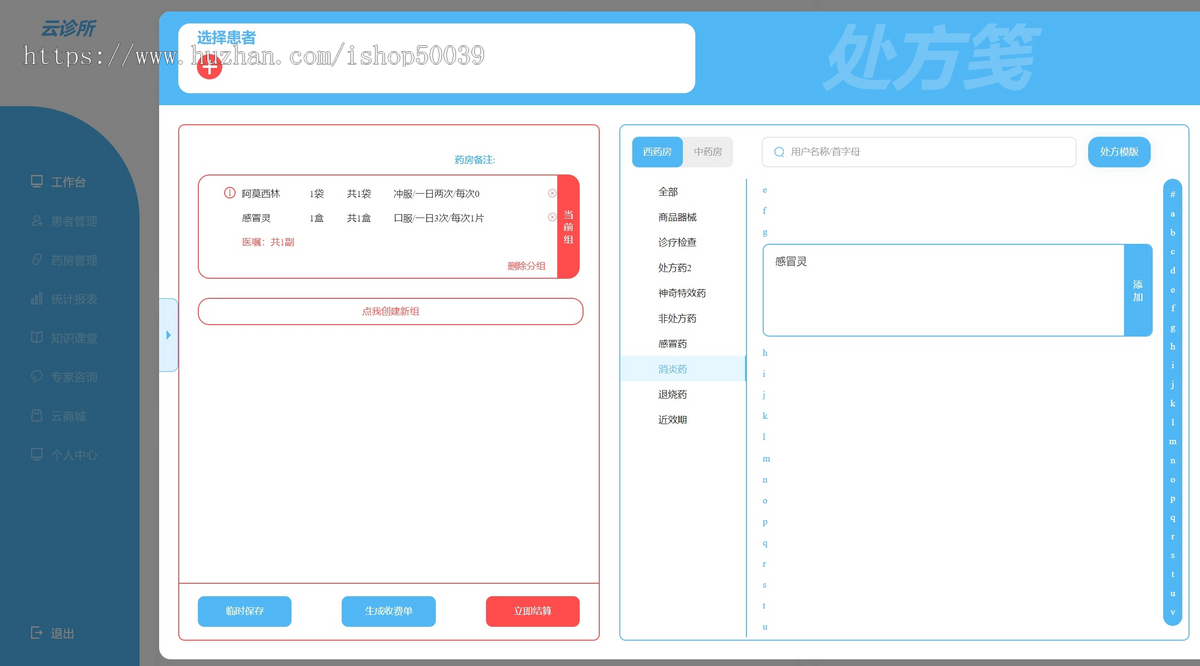The width and height of the screenshot is (1200, 666).
Task: Select the 处方药2 category
Action: (x=675, y=268)
